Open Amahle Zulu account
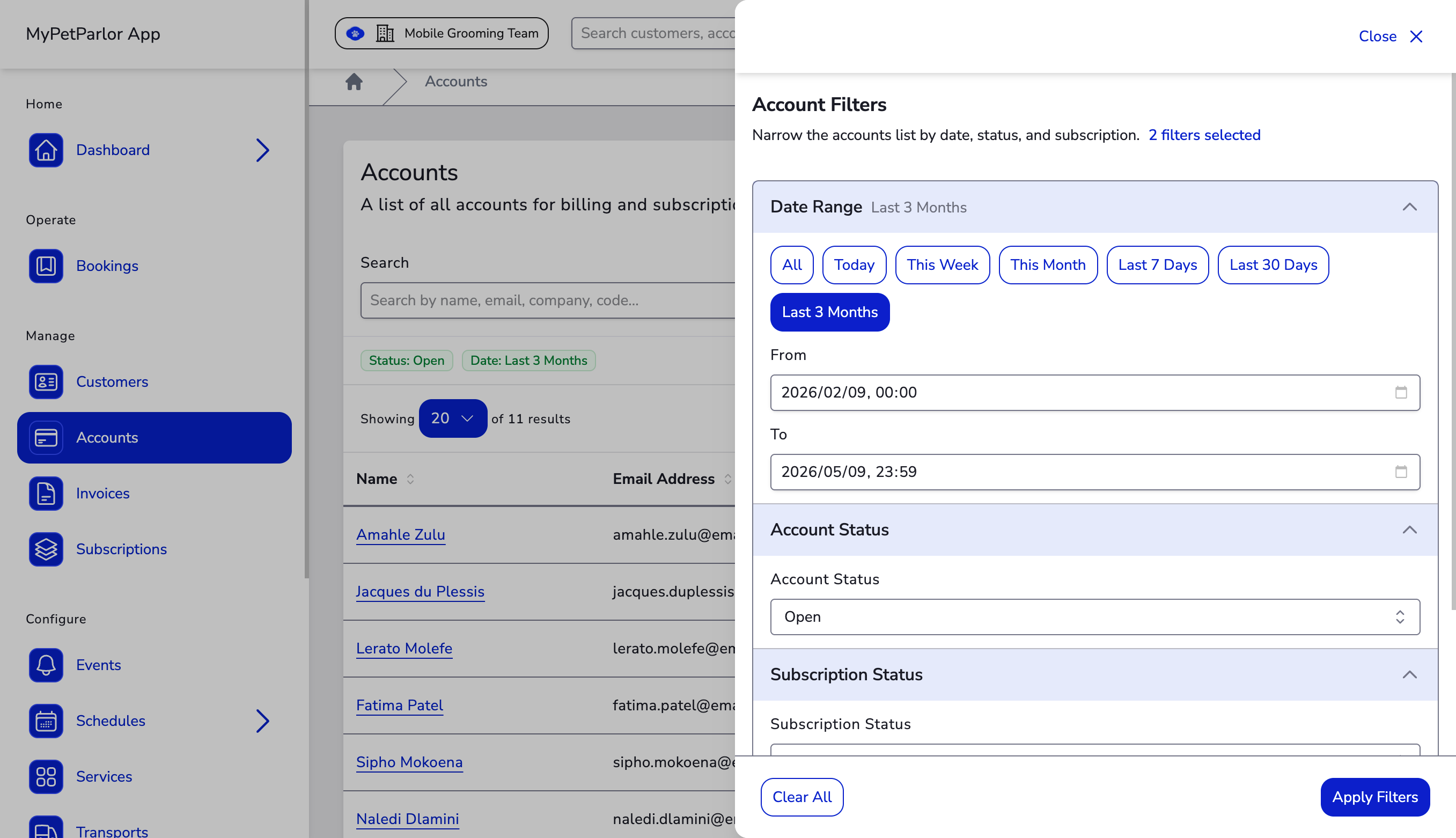Viewport: 1456px width, 838px height. 401,535
